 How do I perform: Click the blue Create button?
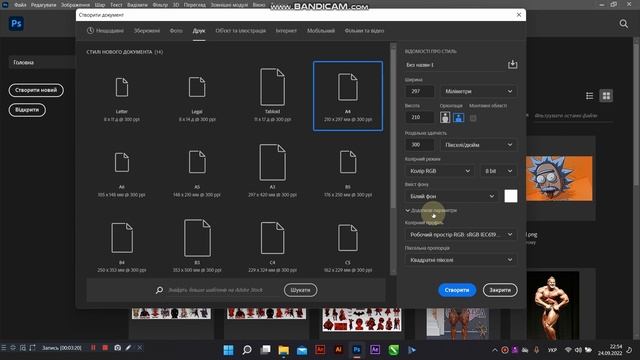click(x=457, y=290)
